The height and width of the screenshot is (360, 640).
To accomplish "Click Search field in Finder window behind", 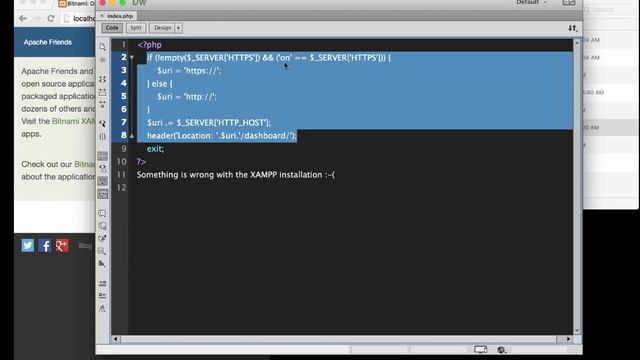I will (x=608, y=9).
